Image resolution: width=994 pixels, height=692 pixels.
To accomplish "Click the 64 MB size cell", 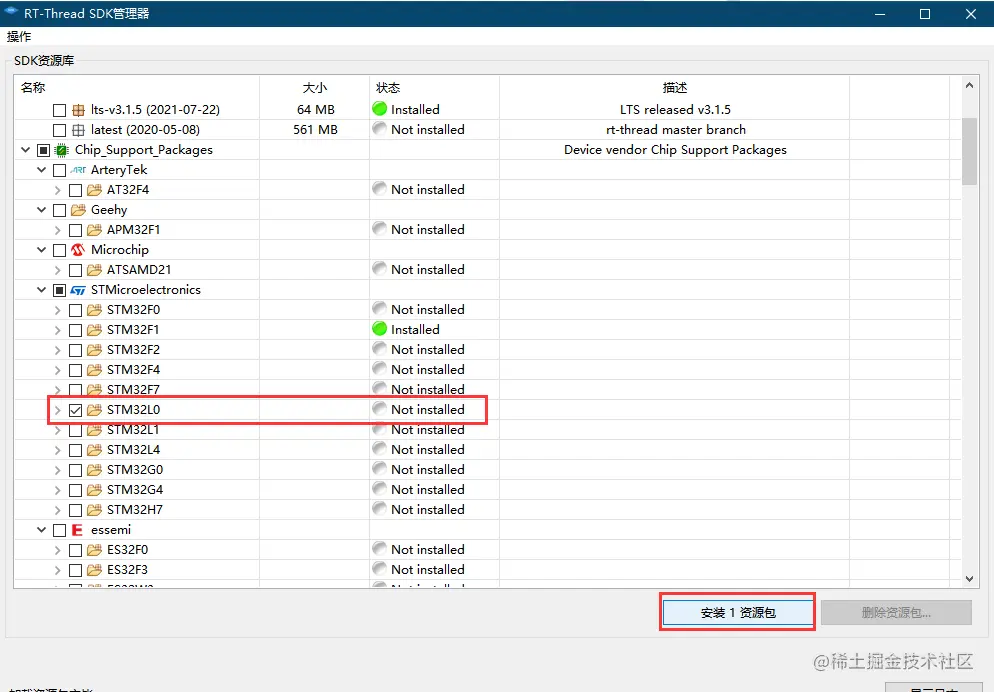I will point(316,110).
